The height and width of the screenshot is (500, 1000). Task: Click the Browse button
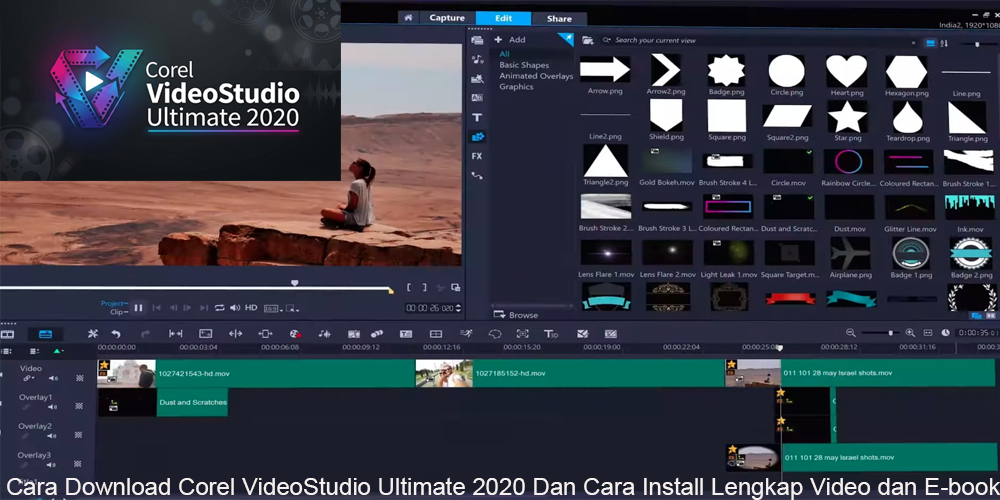(516, 315)
